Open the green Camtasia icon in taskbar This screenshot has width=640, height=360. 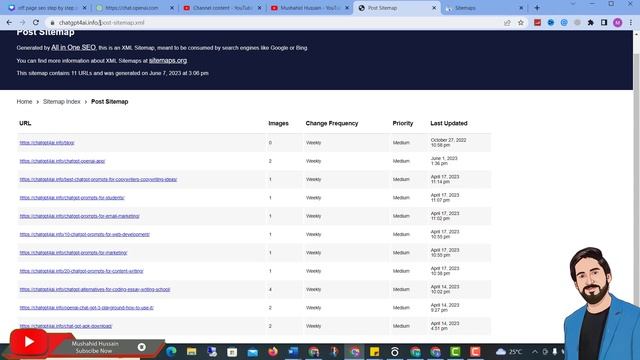tap(455, 351)
